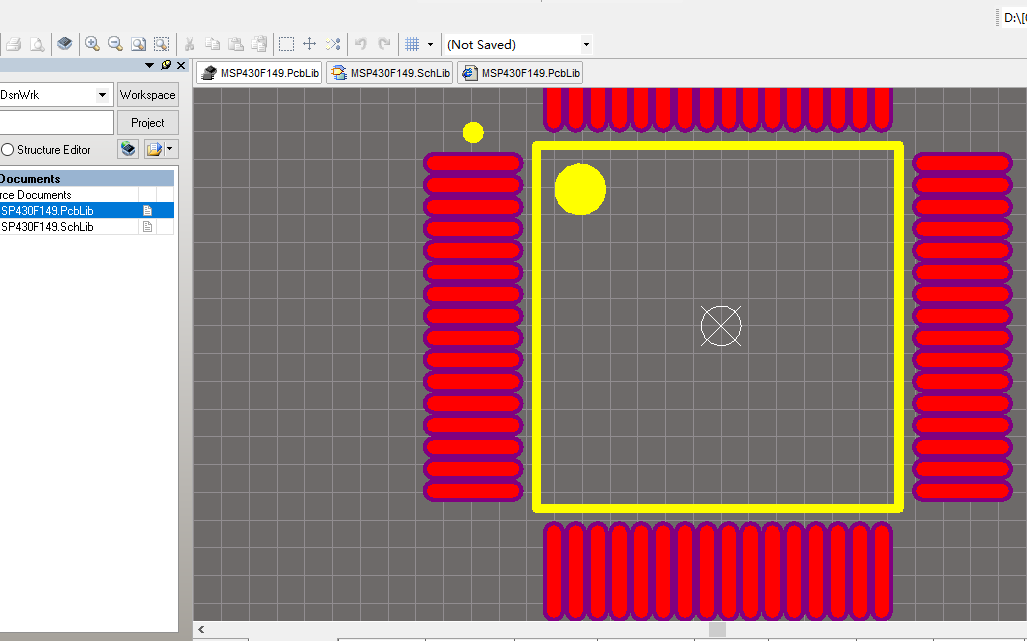The width and height of the screenshot is (1027, 641).
Task: Click the panel options folder icon
Action: tap(155, 149)
